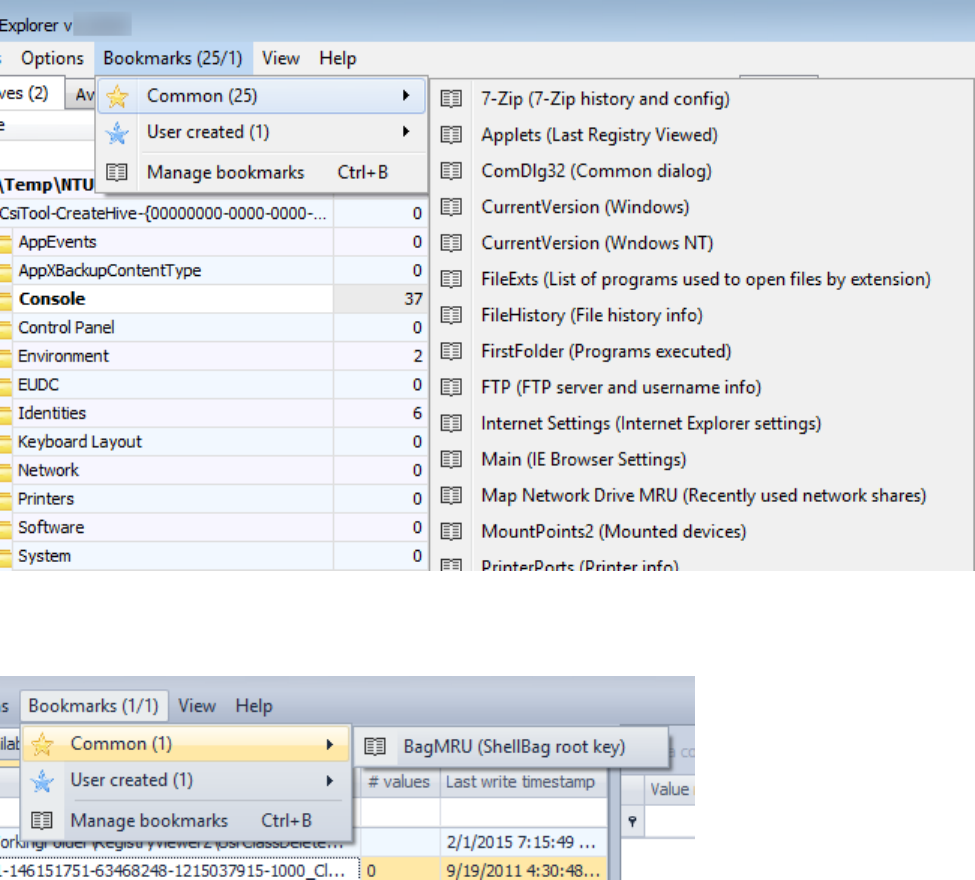Click the # values column header
975x880 pixels.
click(400, 782)
